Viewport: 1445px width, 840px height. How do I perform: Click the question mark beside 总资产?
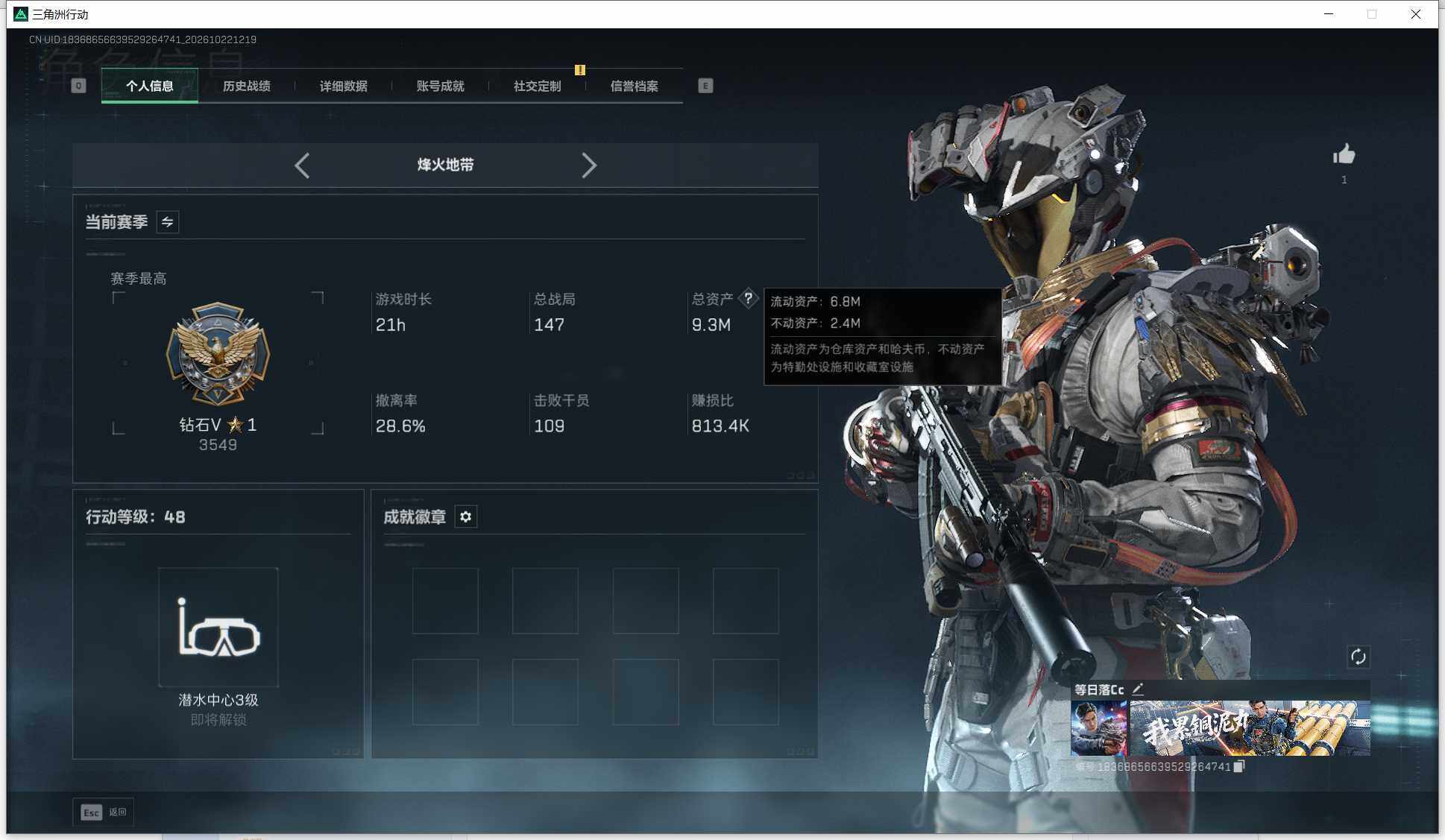pos(748,298)
